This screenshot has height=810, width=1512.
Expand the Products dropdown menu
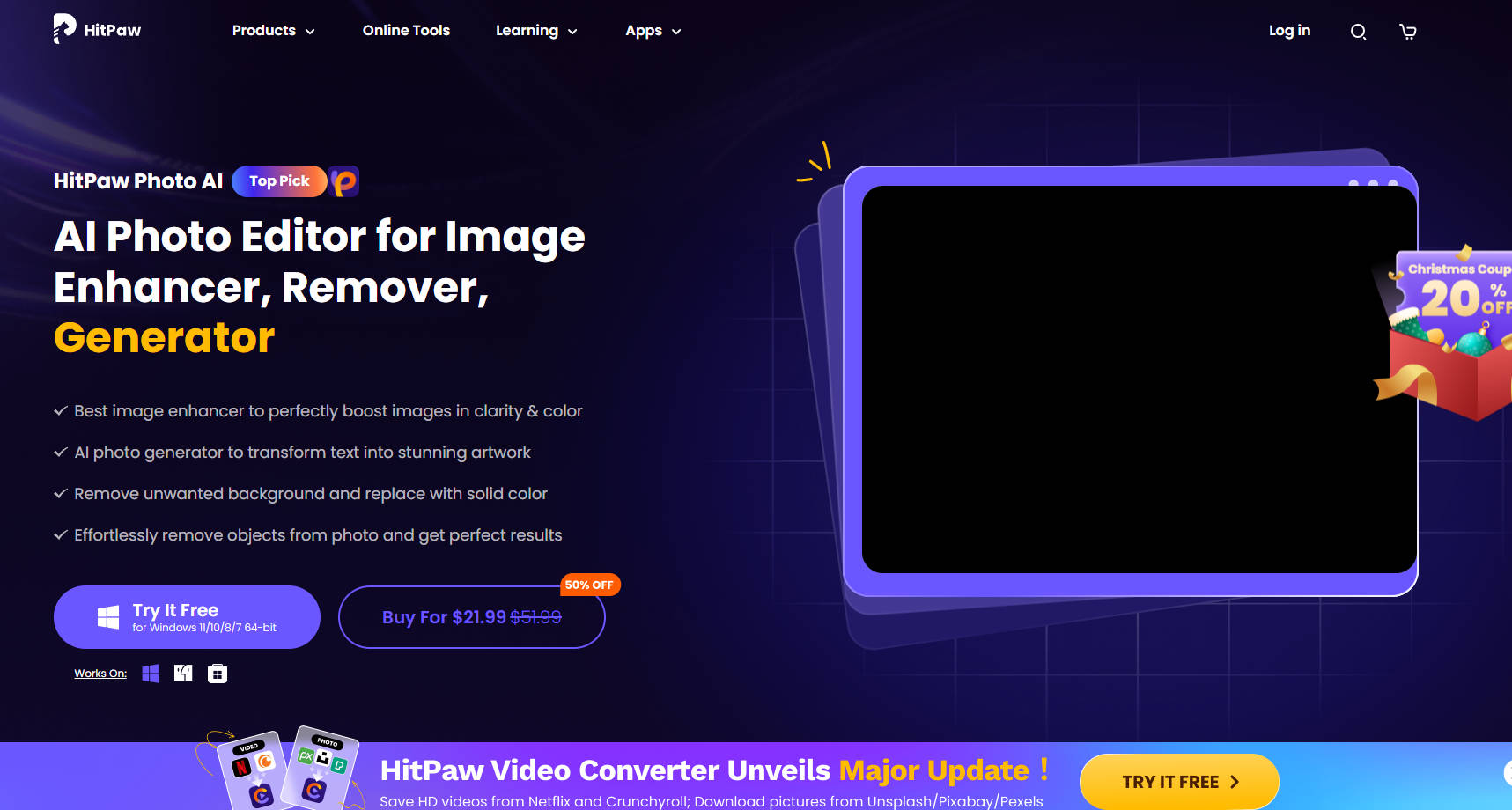[x=273, y=31]
